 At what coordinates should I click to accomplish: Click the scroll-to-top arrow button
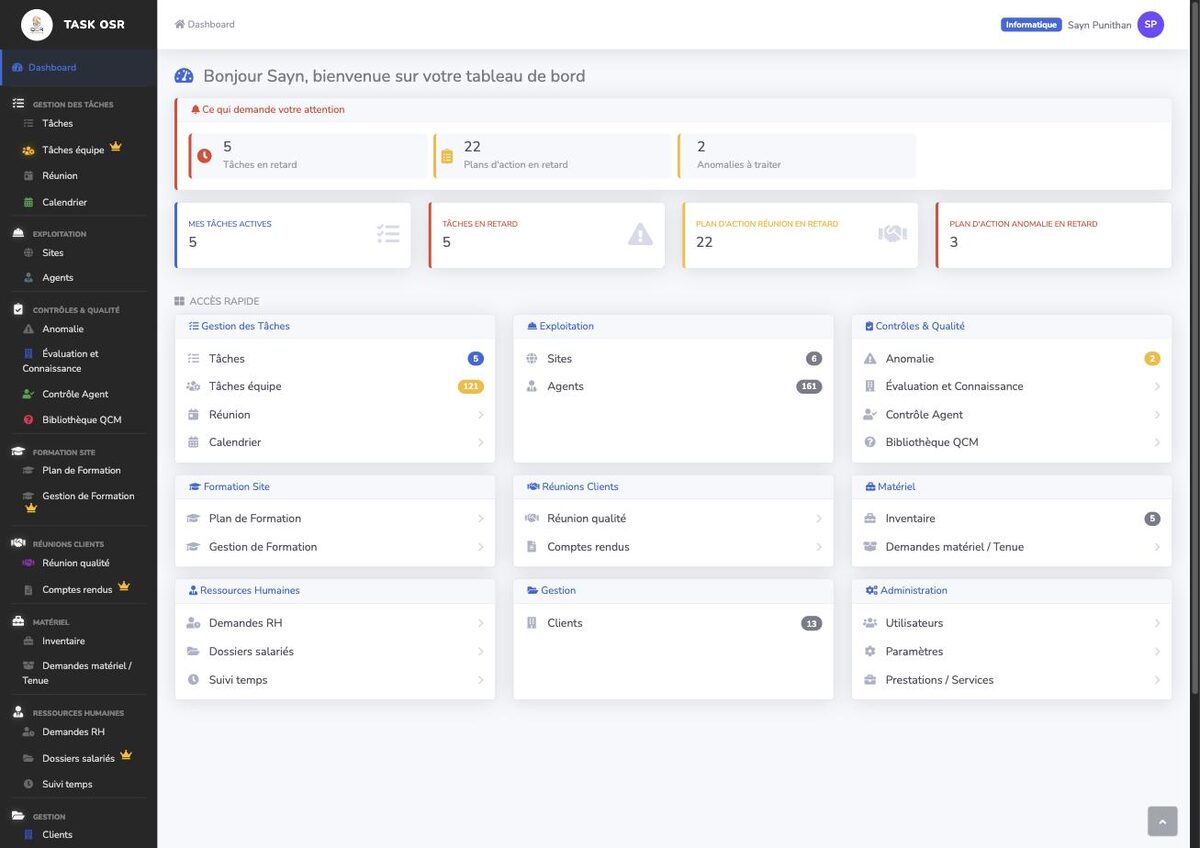(1162, 821)
